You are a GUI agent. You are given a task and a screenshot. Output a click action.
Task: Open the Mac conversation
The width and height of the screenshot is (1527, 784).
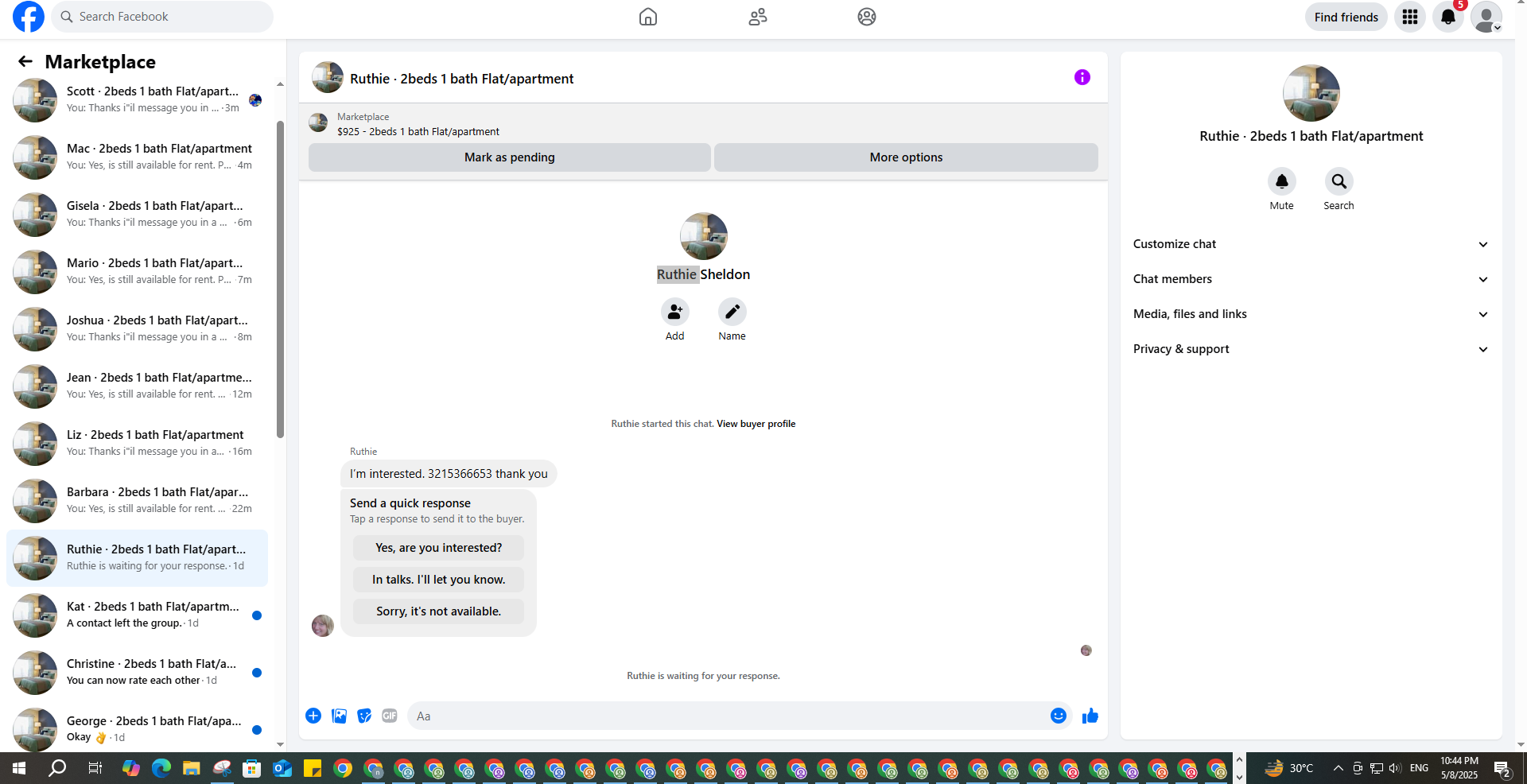[137, 157]
